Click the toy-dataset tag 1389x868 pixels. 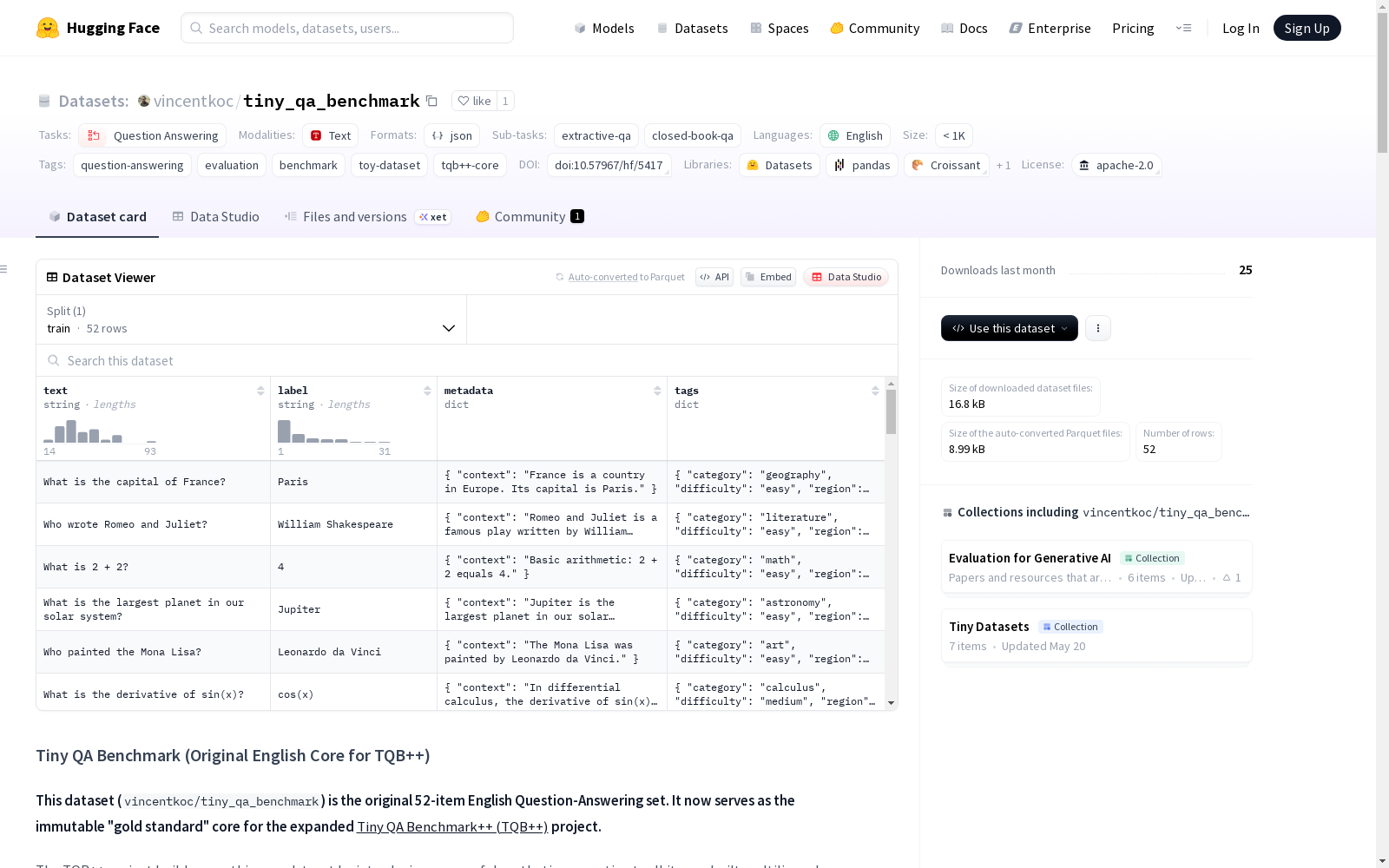pos(389,165)
